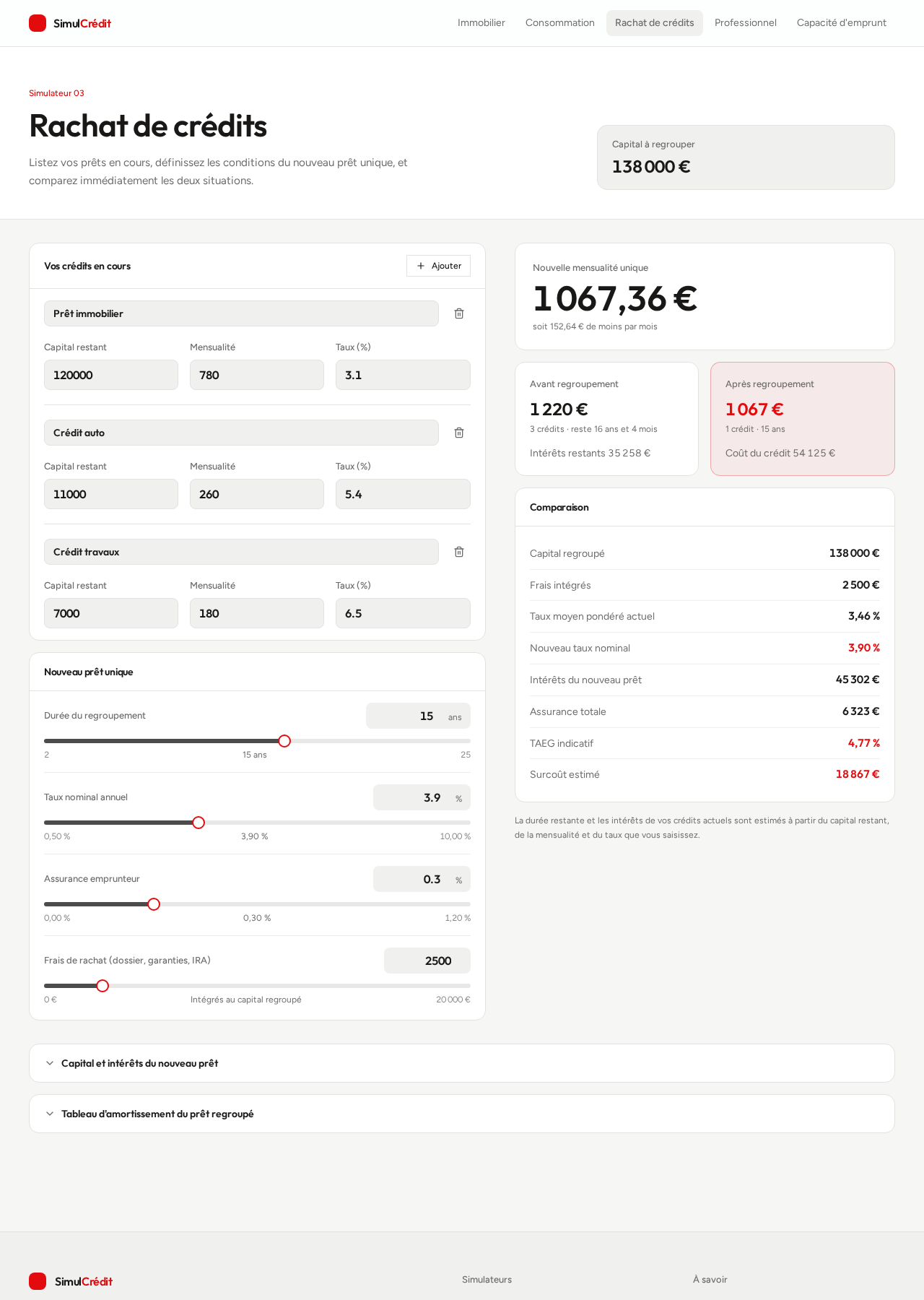Grab the Assurance emprunteur slider thumb
Image resolution: width=924 pixels, height=1300 pixels.
pos(154,904)
